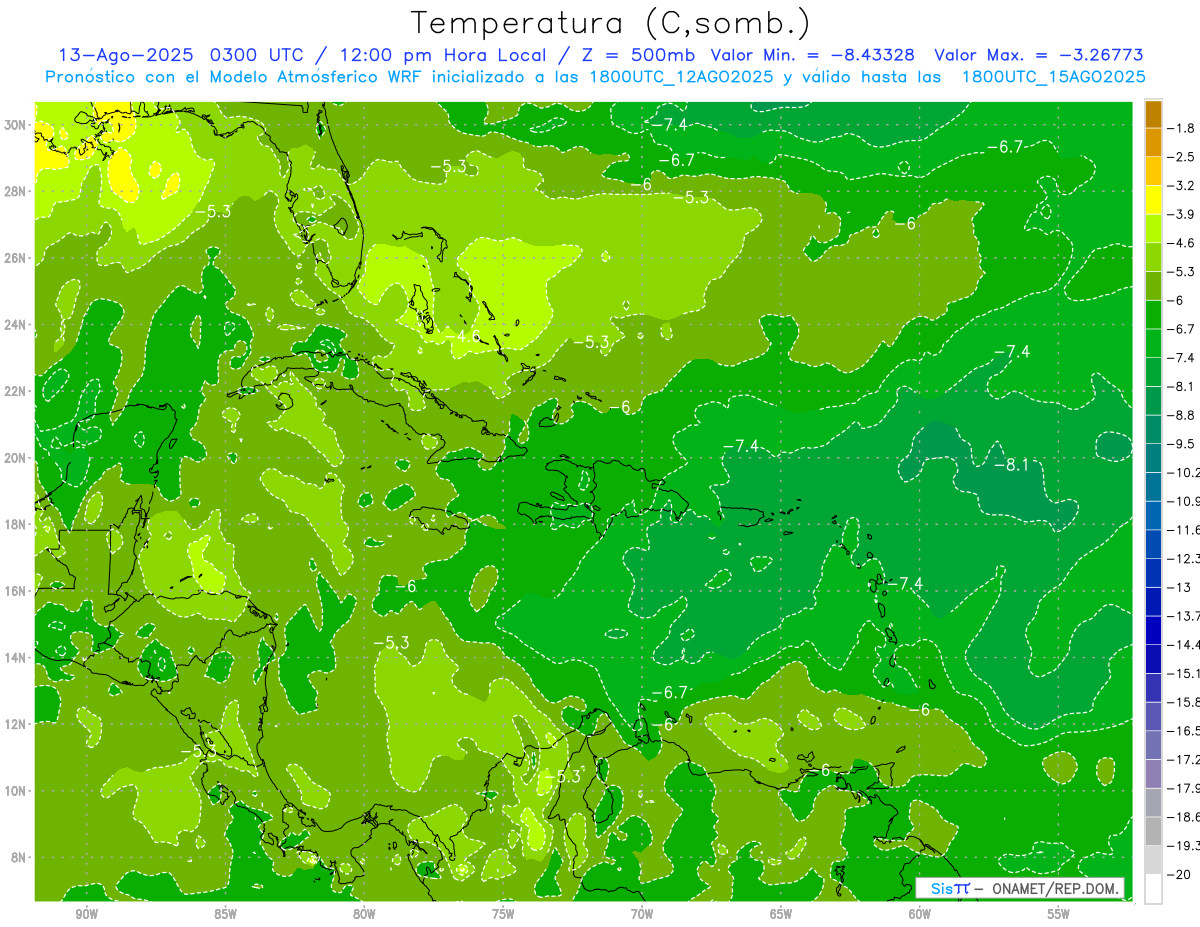Screen dimensions: 1200x927
Task: Pick legend swatch between -3.2 and -3.9
Action: point(1153,200)
